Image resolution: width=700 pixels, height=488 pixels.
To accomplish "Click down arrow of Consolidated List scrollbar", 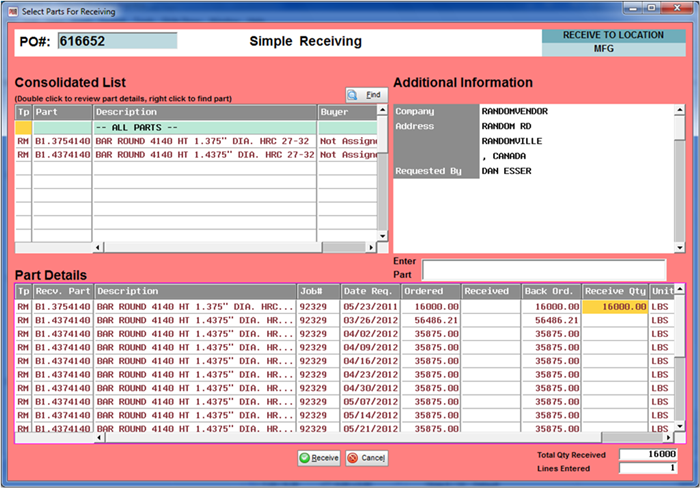I will point(383,236).
